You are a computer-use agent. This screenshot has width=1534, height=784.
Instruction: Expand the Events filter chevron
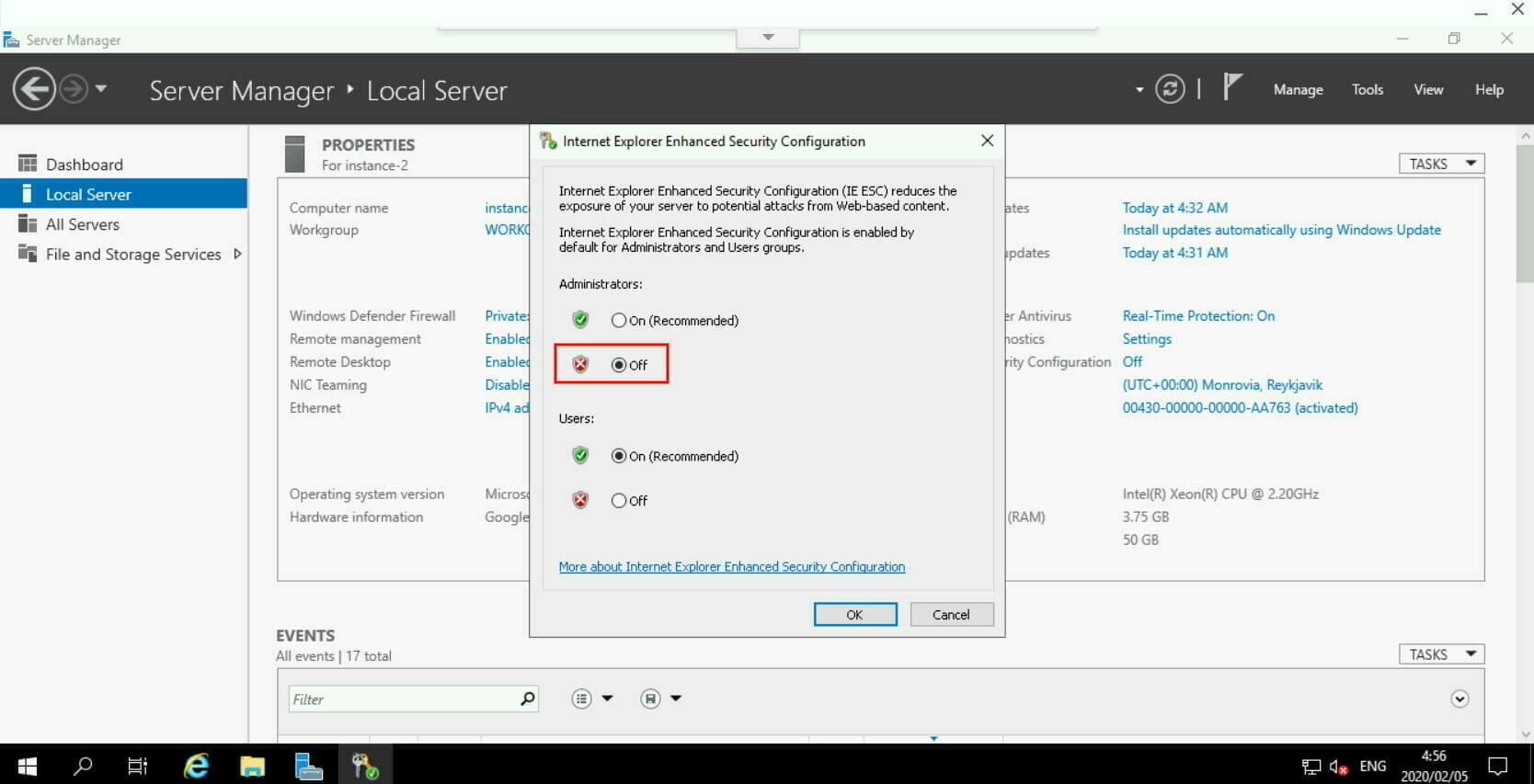pyautogui.click(x=1460, y=699)
